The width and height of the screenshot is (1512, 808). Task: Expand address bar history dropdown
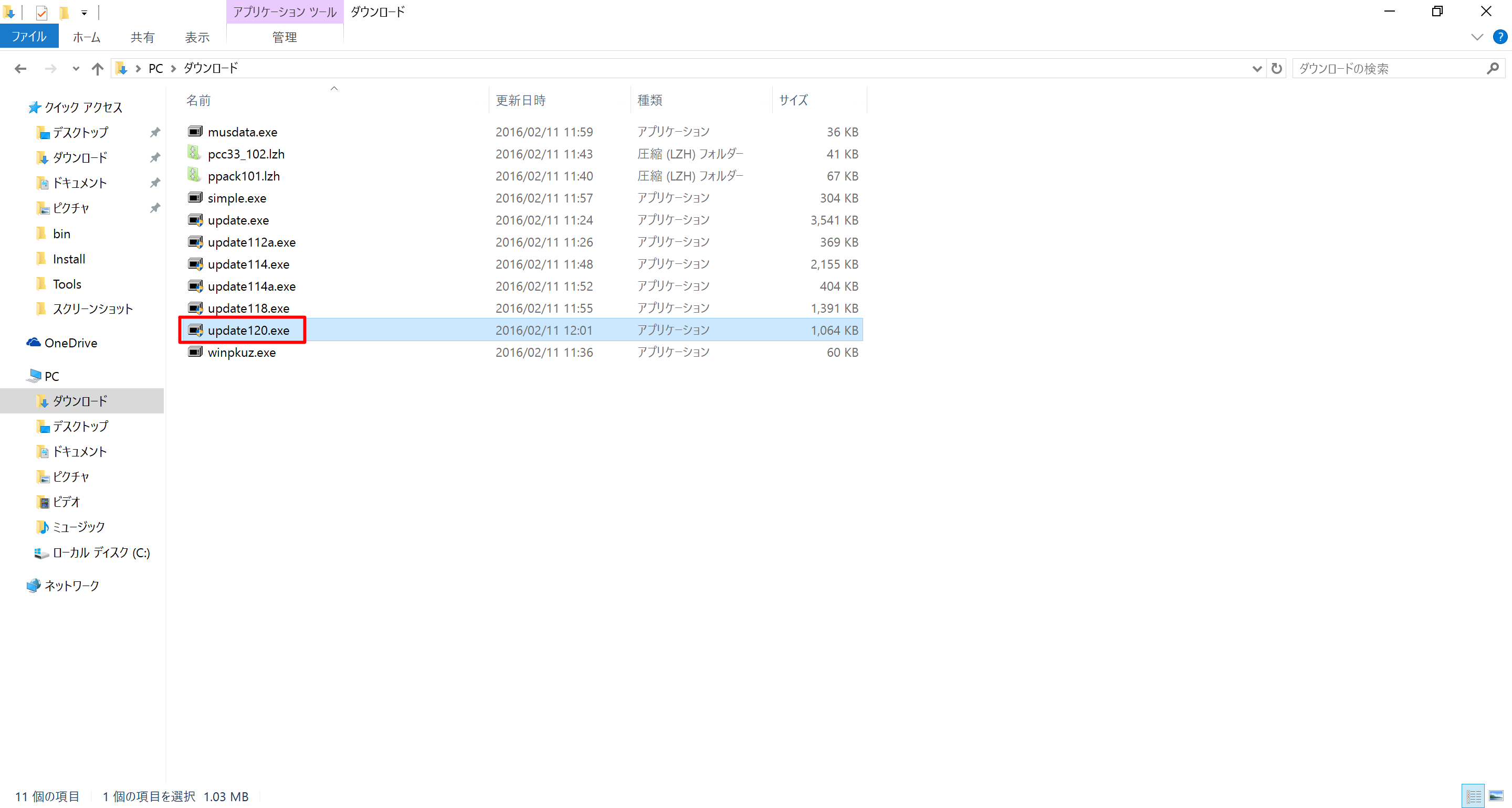[x=1257, y=69]
